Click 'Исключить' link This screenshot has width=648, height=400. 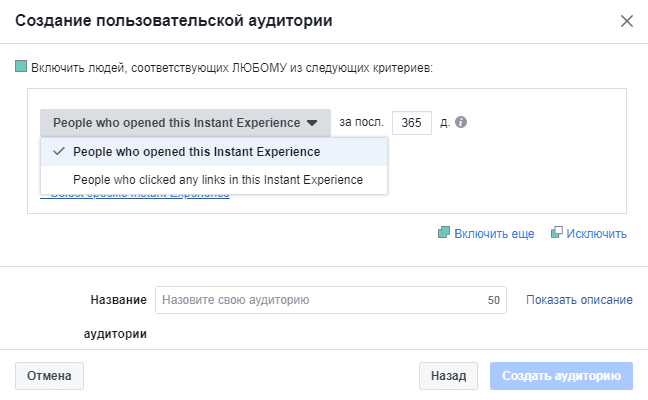tap(596, 234)
